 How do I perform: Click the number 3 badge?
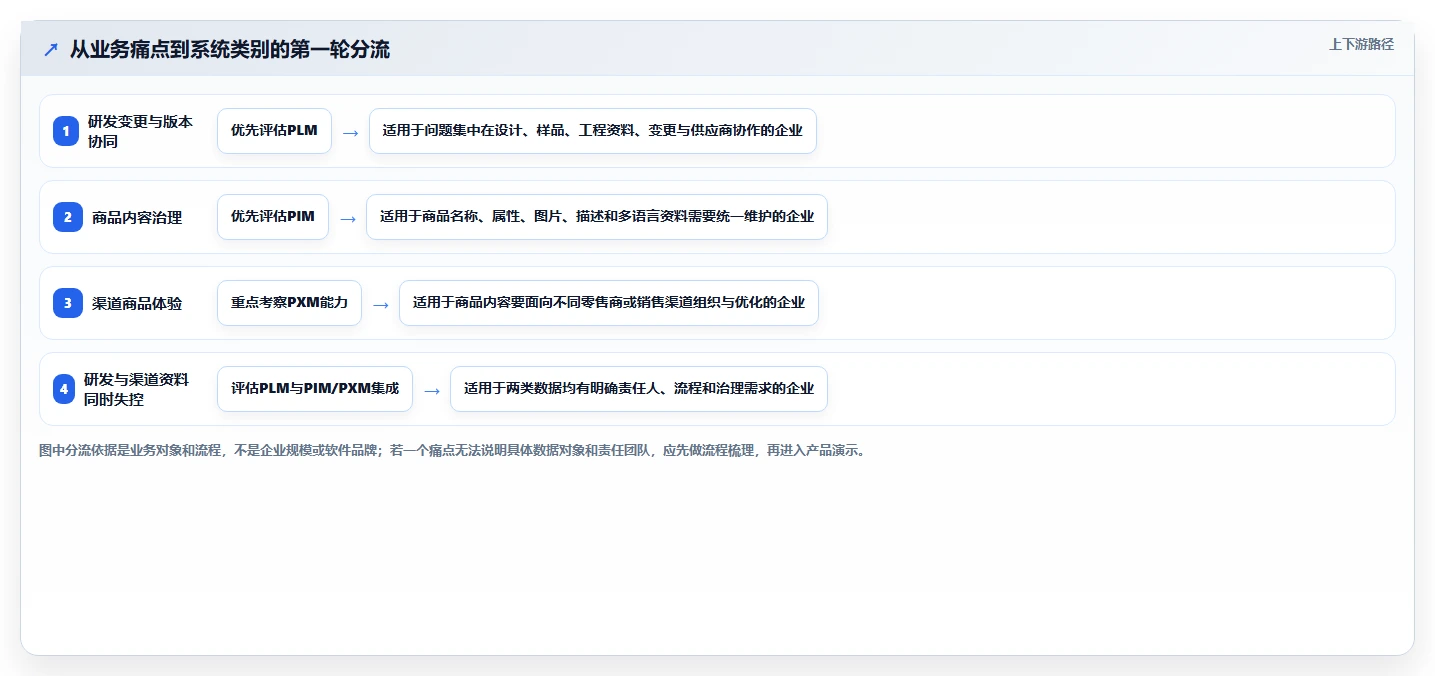(x=68, y=303)
